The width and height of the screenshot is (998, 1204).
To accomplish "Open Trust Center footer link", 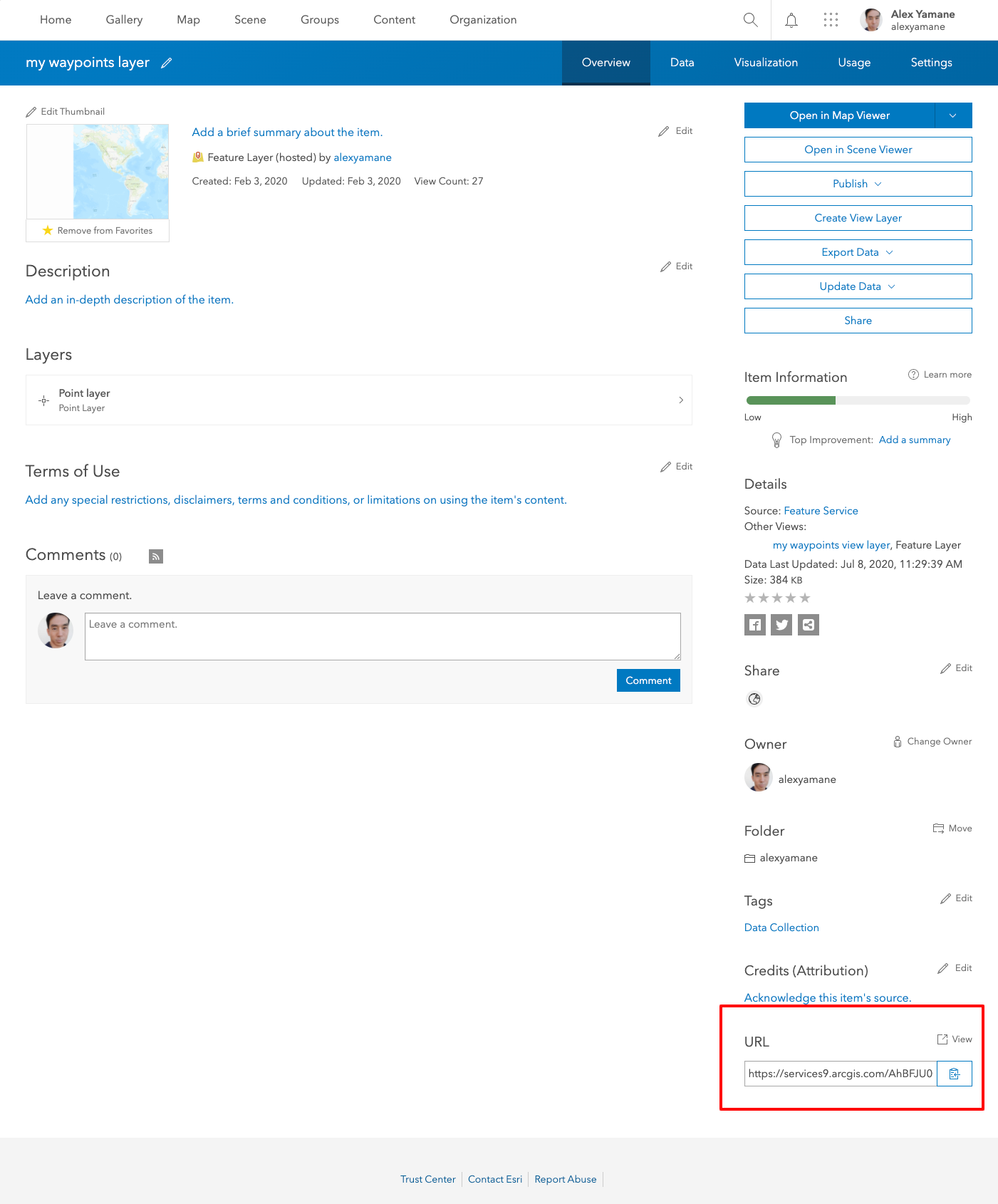I will point(427,1179).
